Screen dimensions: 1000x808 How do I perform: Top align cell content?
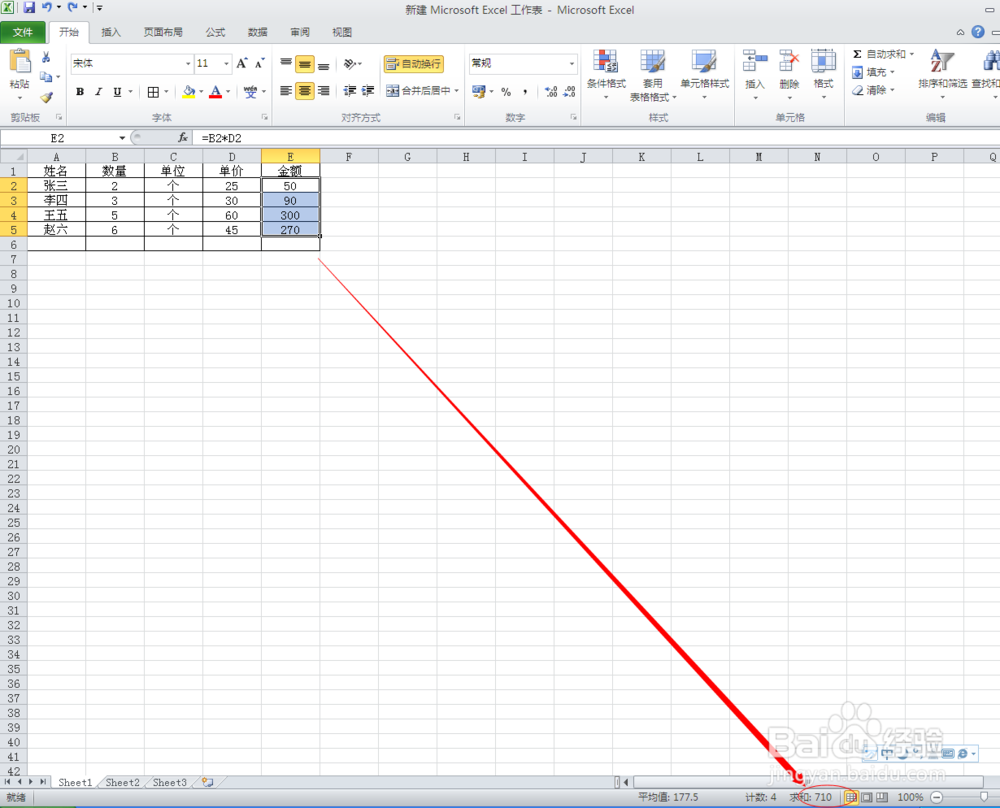click(x=286, y=63)
